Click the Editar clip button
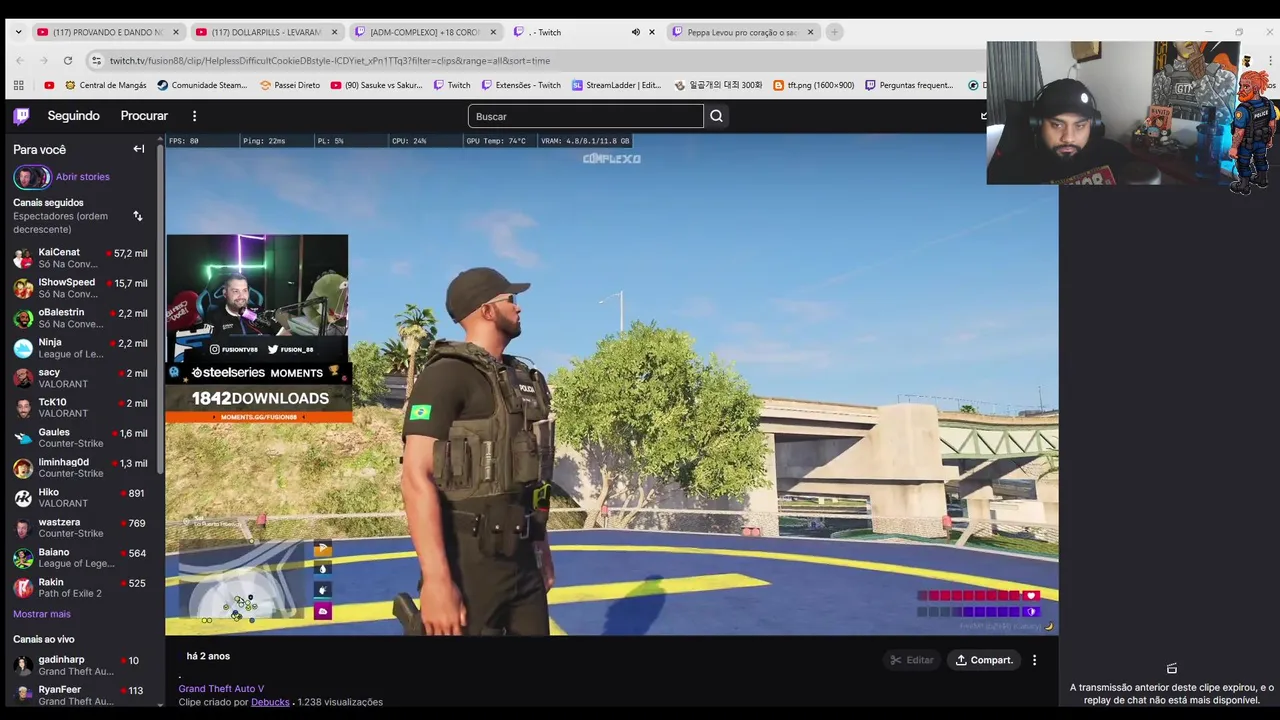1280x720 pixels. click(x=912, y=660)
